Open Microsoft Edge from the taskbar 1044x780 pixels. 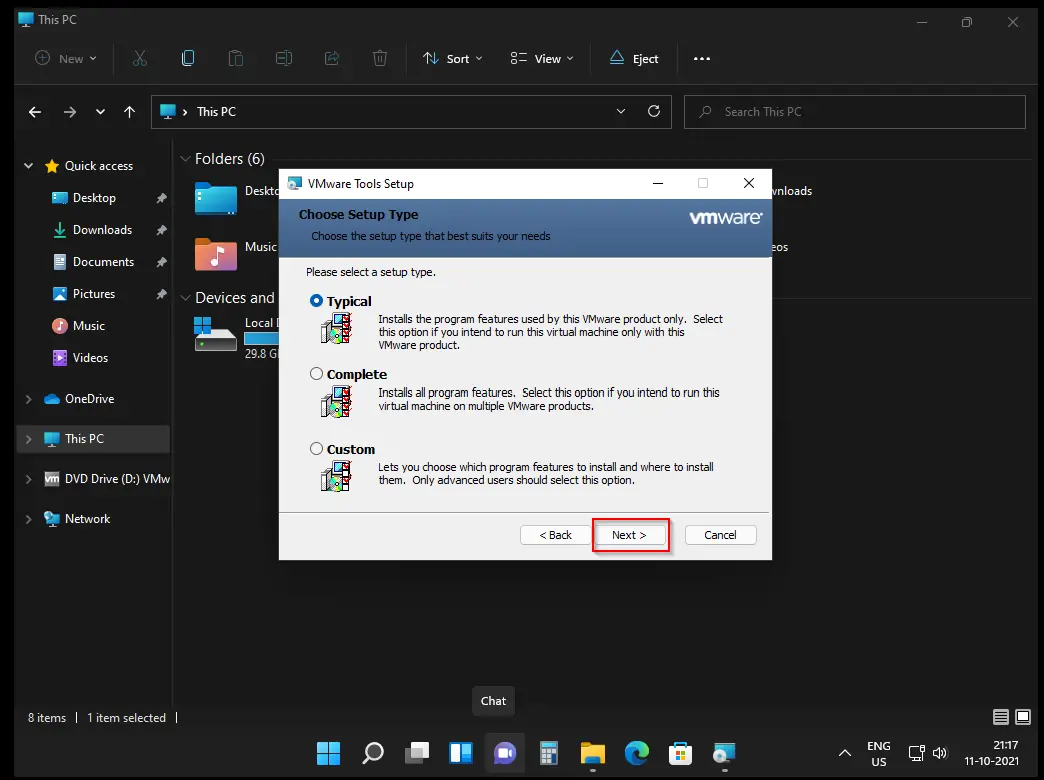click(x=637, y=753)
